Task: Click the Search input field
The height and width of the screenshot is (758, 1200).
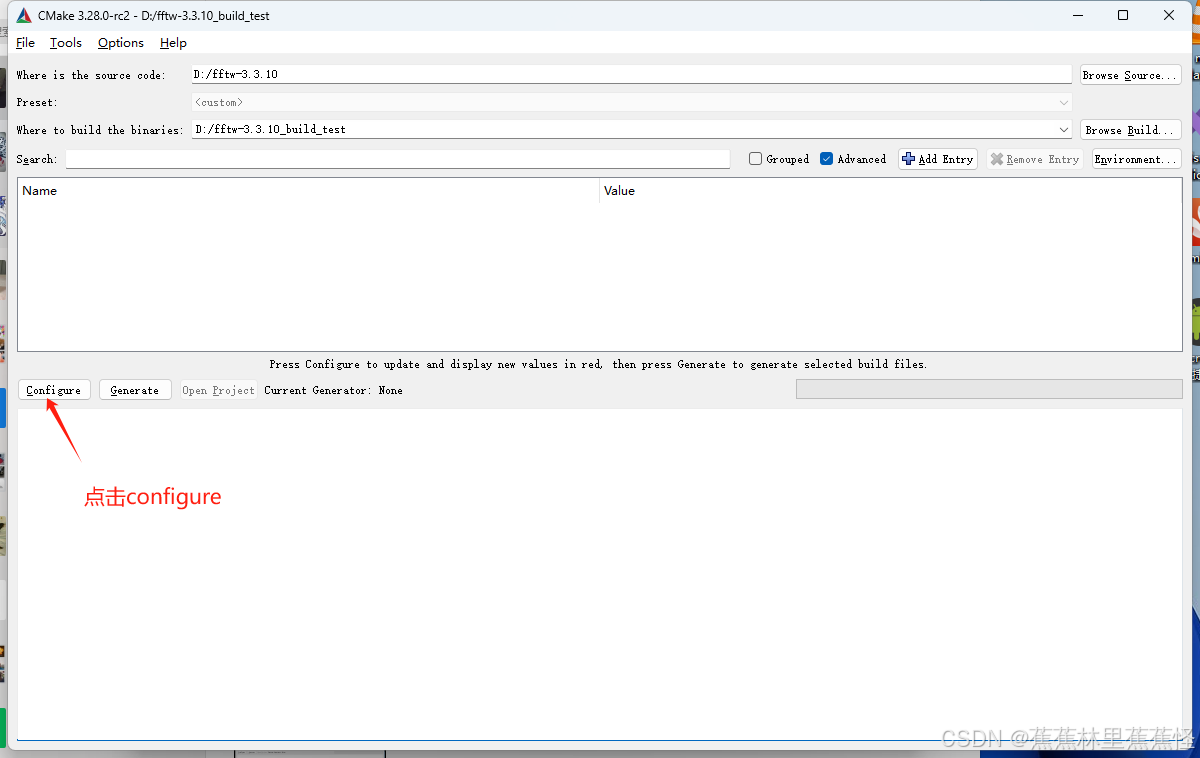Action: (398, 158)
